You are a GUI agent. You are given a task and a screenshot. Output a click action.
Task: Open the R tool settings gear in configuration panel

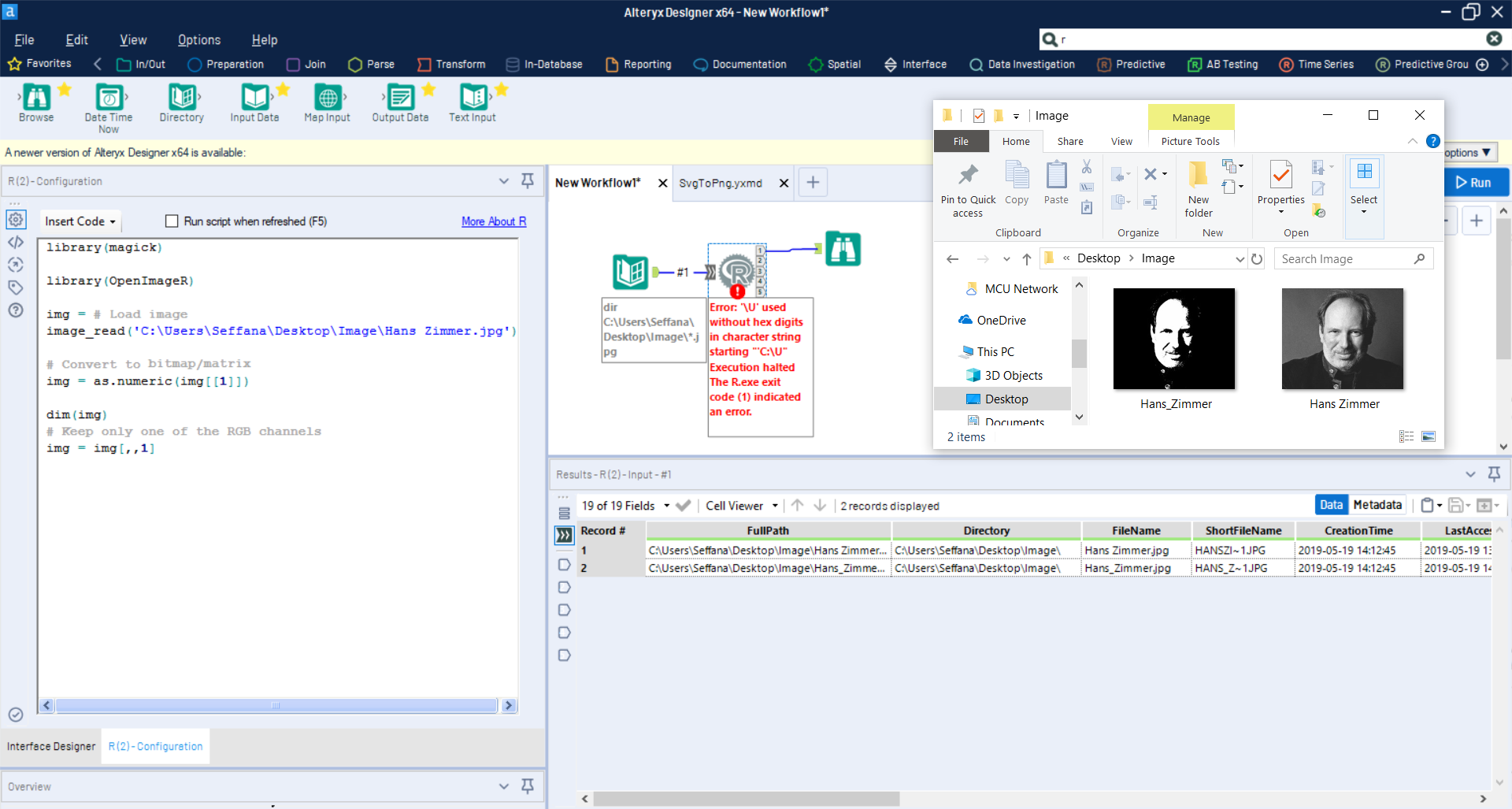pos(16,220)
